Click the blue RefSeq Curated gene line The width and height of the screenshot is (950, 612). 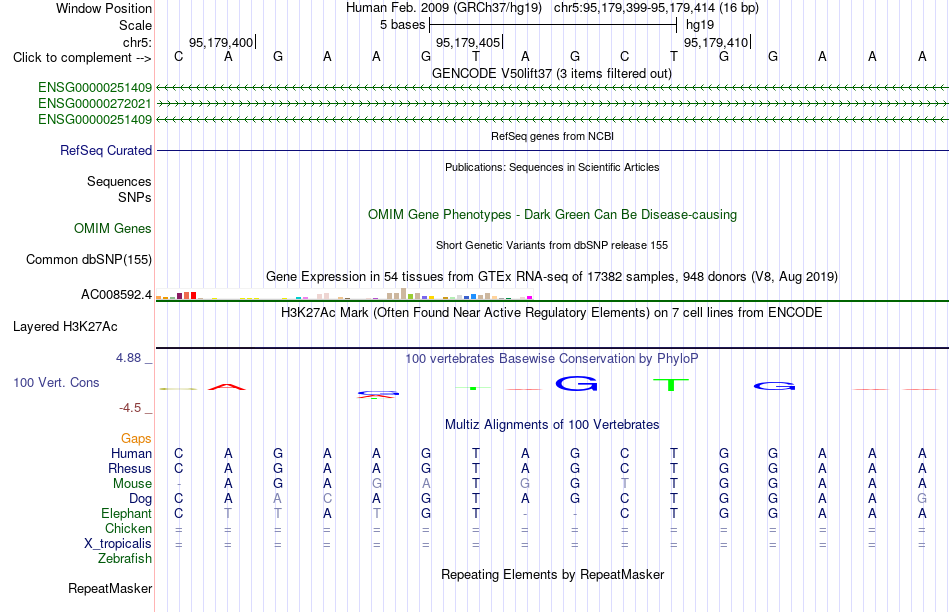pos(552,150)
